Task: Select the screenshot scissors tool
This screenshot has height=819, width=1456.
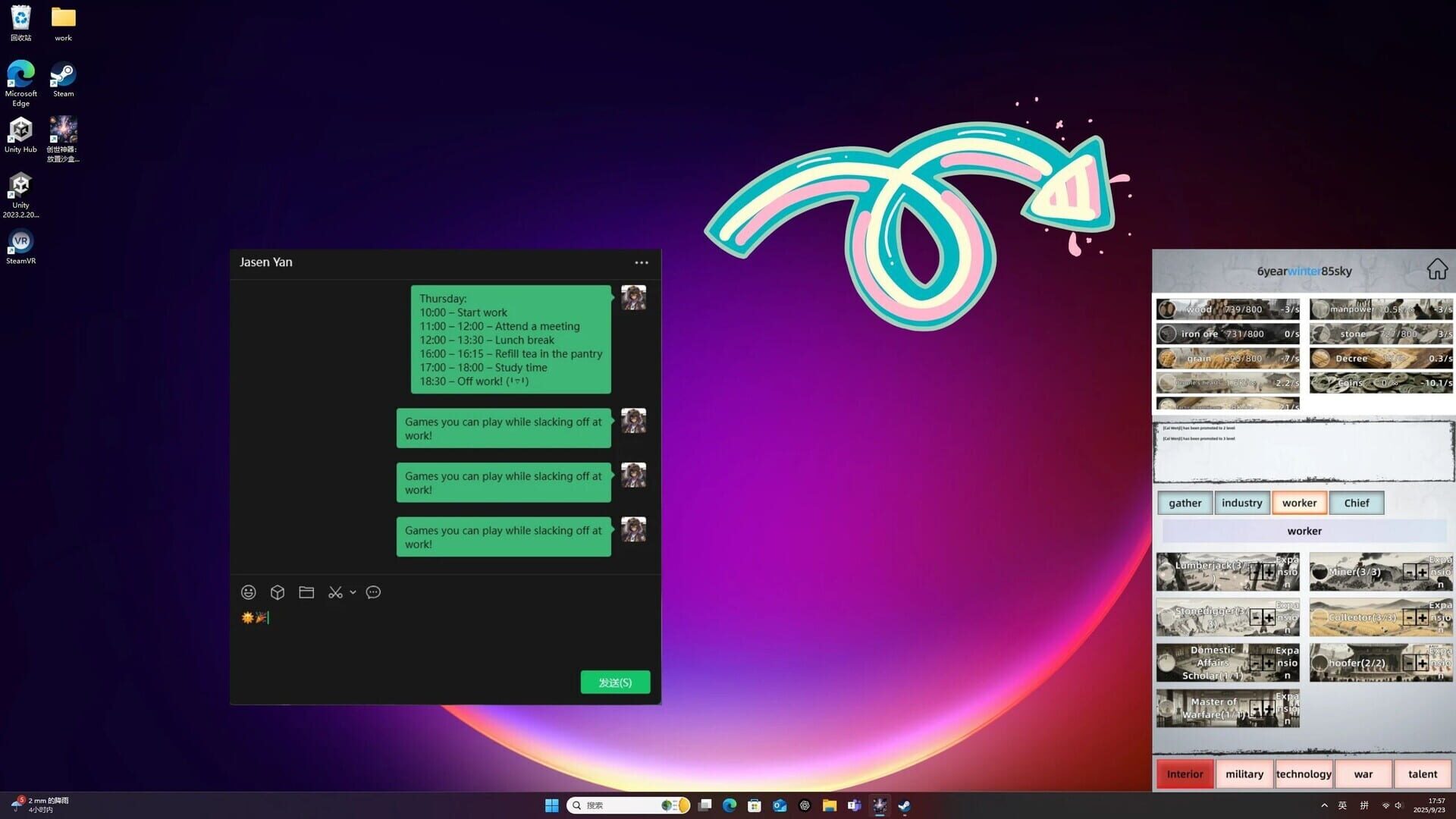Action: [335, 592]
